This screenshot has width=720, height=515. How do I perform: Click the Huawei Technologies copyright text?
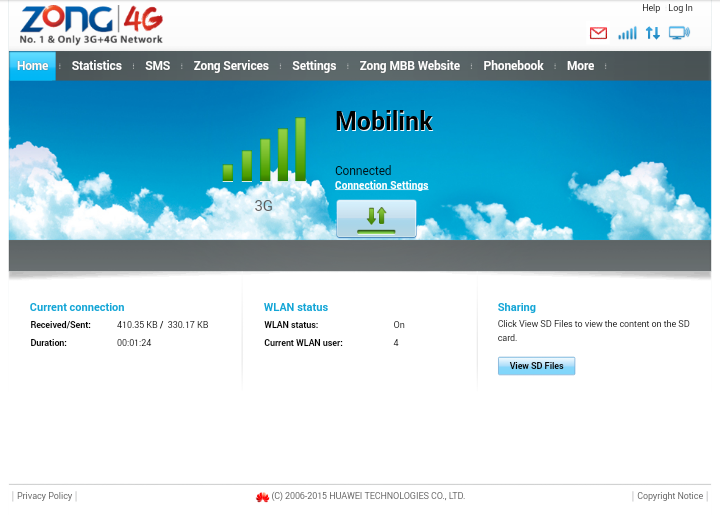pyautogui.click(x=368, y=496)
